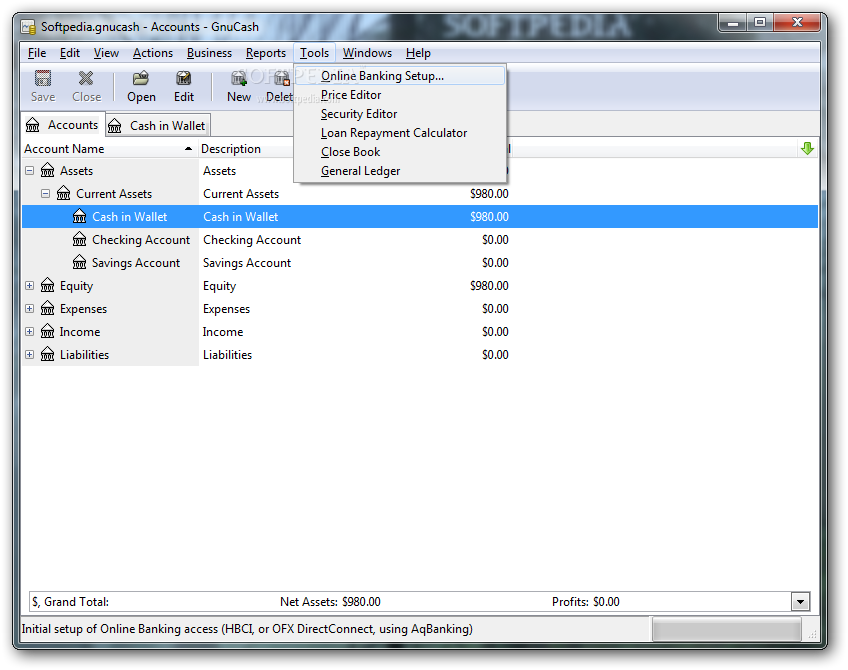
Task: Click the window resize grip in status bar
Action: (812, 635)
